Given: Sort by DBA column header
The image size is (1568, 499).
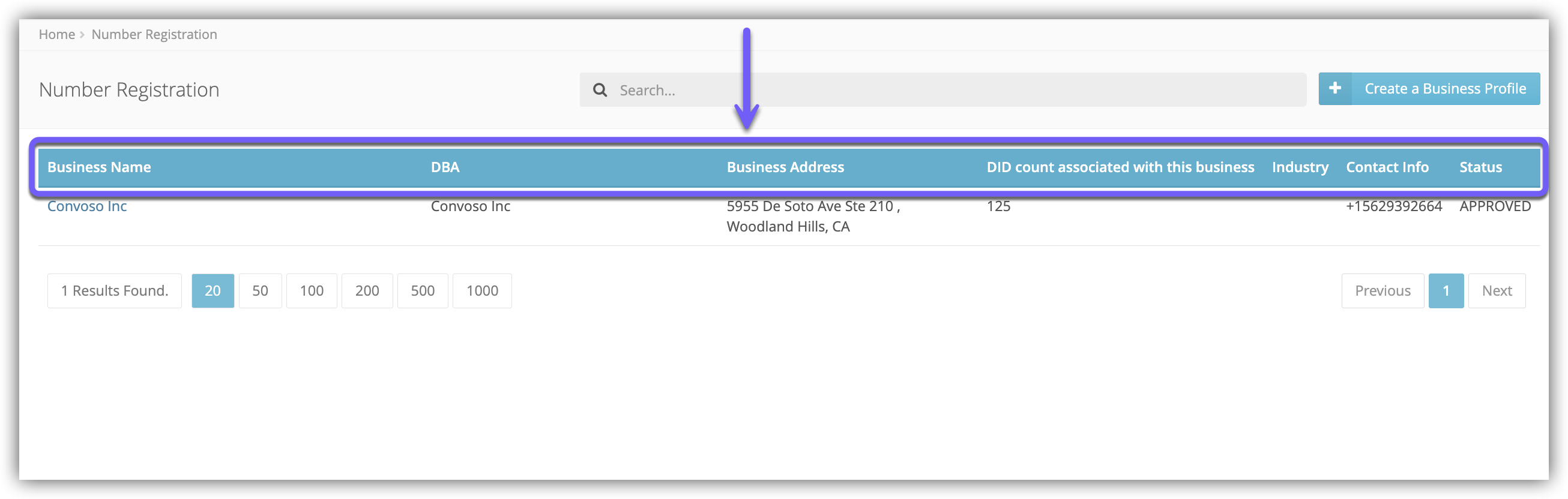Looking at the screenshot, I should pos(445,167).
